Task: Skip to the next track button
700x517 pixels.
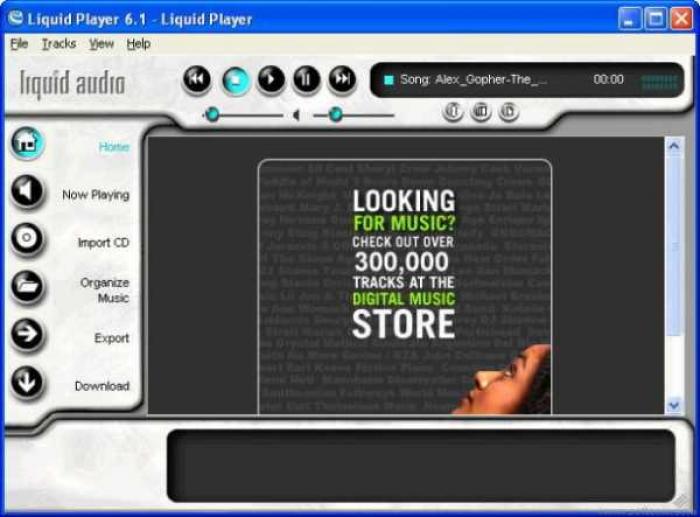Action: click(x=342, y=80)
